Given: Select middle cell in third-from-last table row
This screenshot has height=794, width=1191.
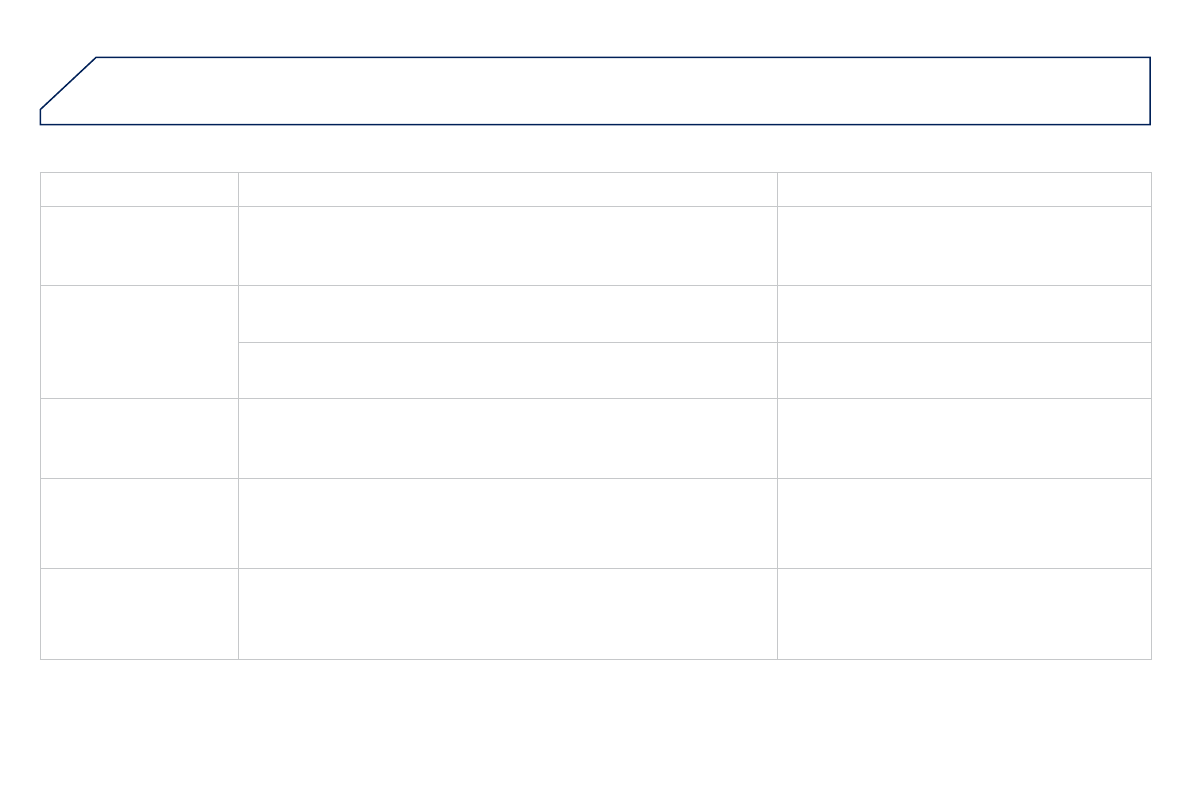Looking at the screenshot, I should (507, 439).
